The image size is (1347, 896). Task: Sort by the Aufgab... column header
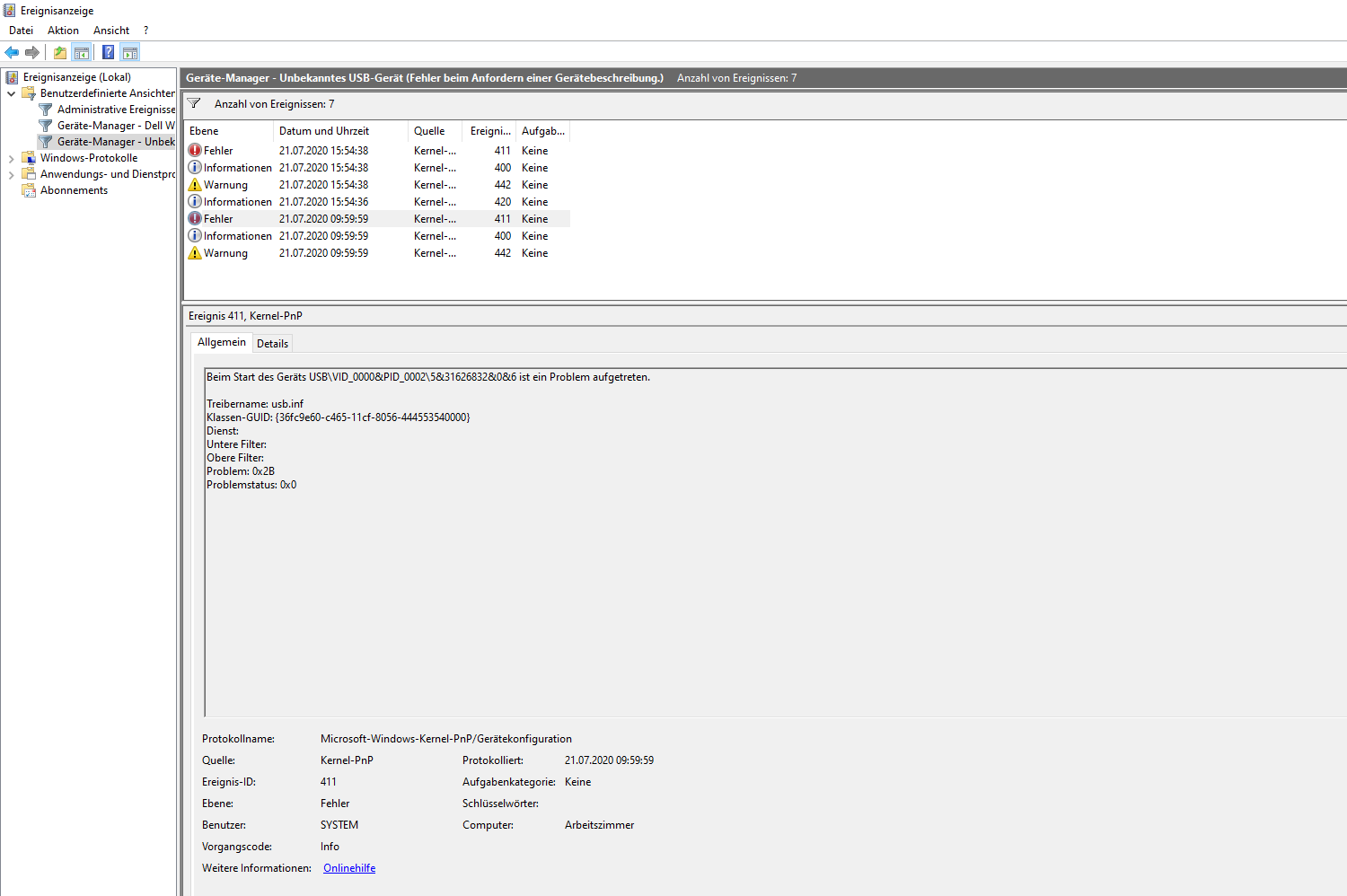(x=543, y=131)
